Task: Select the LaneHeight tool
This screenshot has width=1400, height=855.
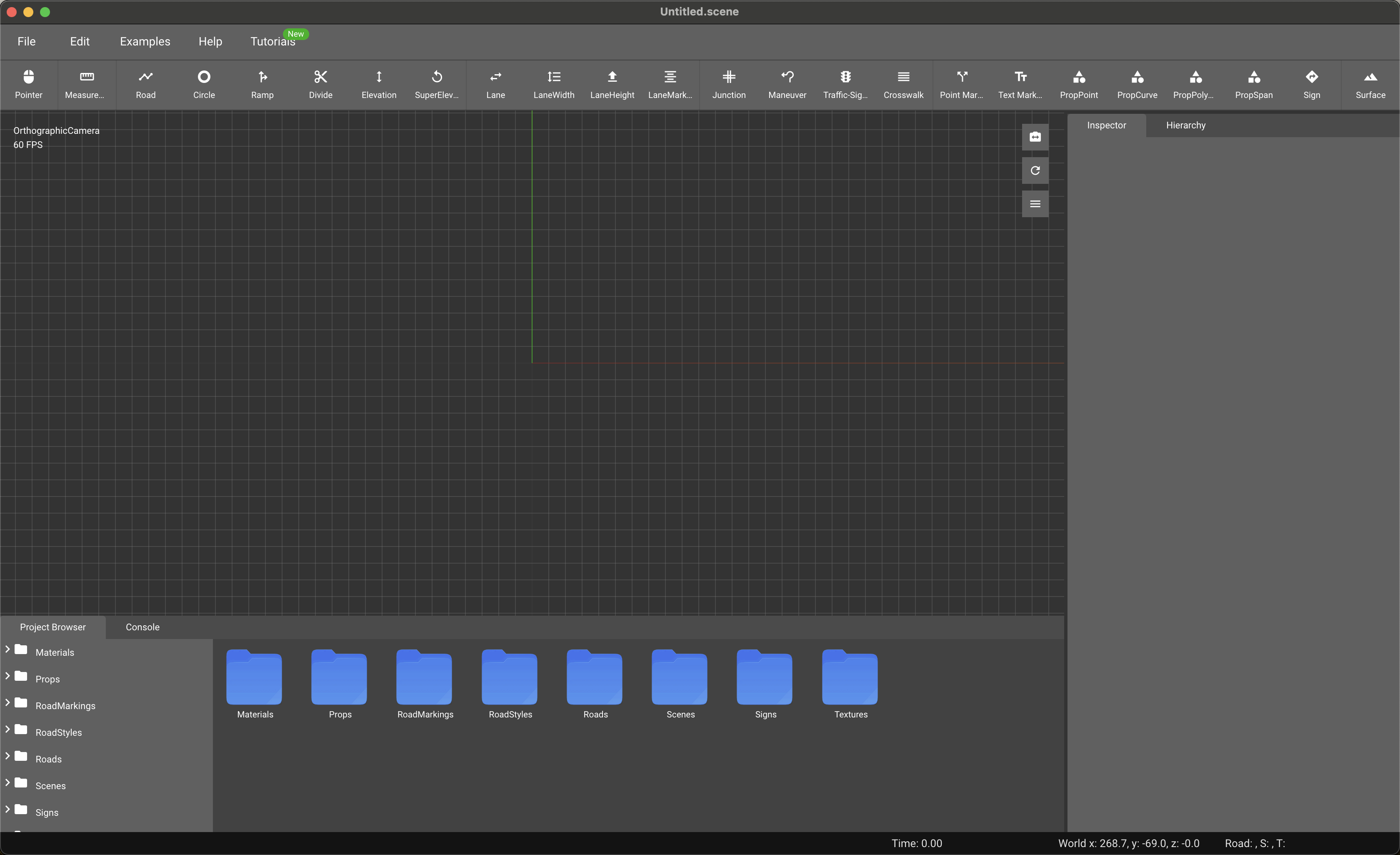Action: pyautogui.click(x=612, y=85)
